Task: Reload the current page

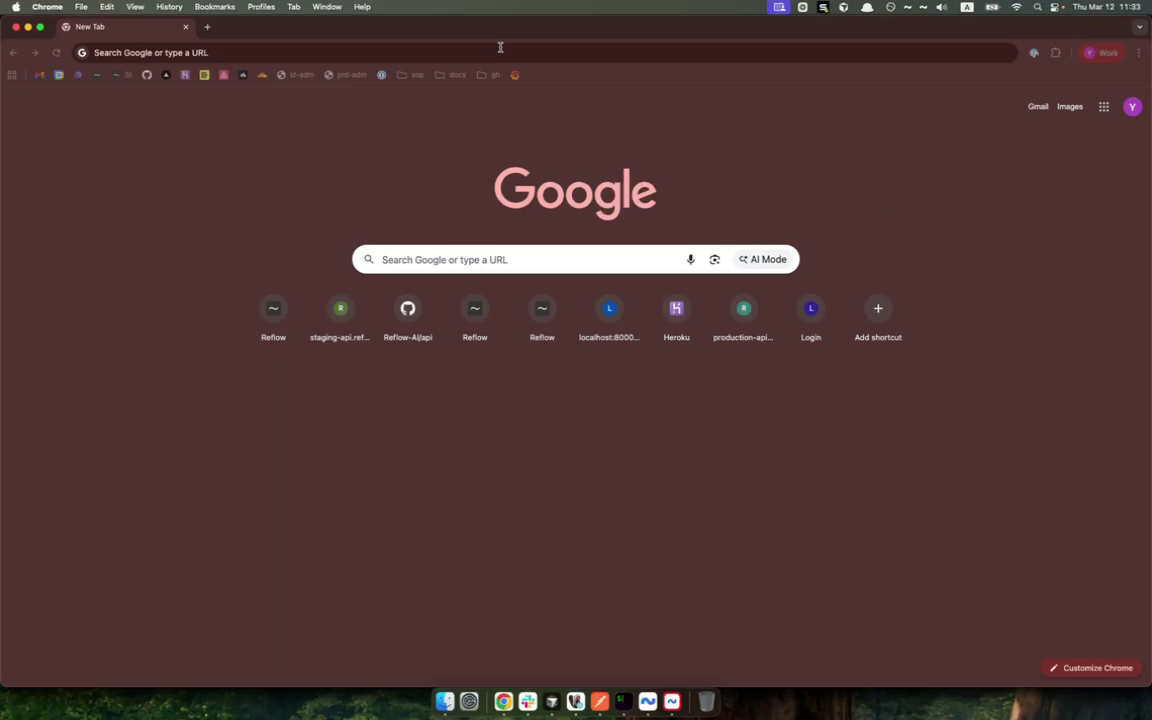Action: [x=56, y=53]
